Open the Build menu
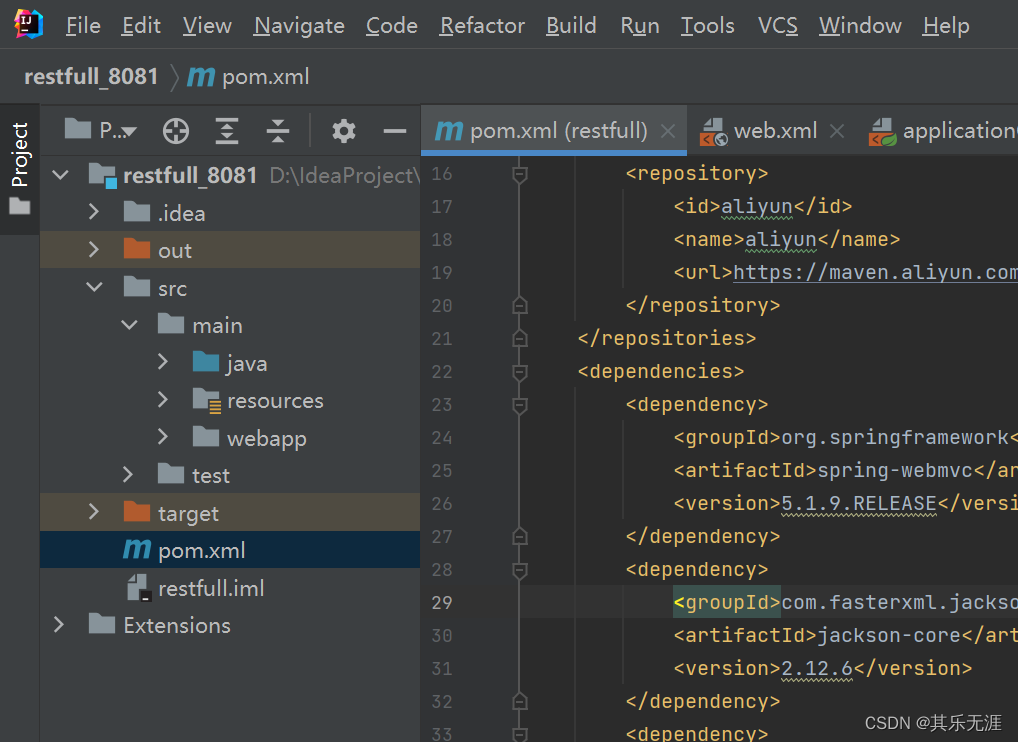 click(571, 25)
